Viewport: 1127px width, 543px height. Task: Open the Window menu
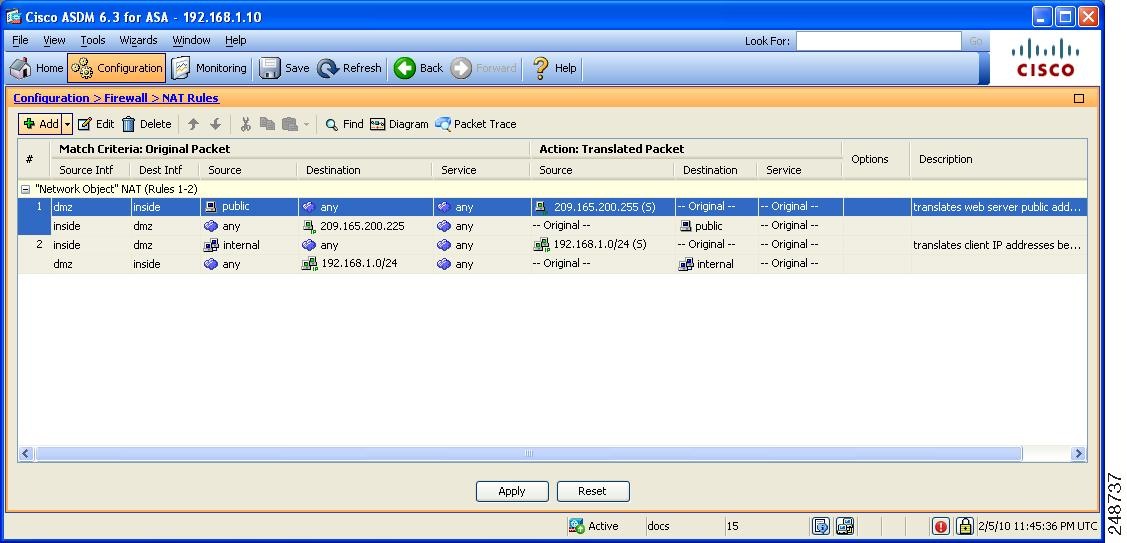(x=191, y=40)
